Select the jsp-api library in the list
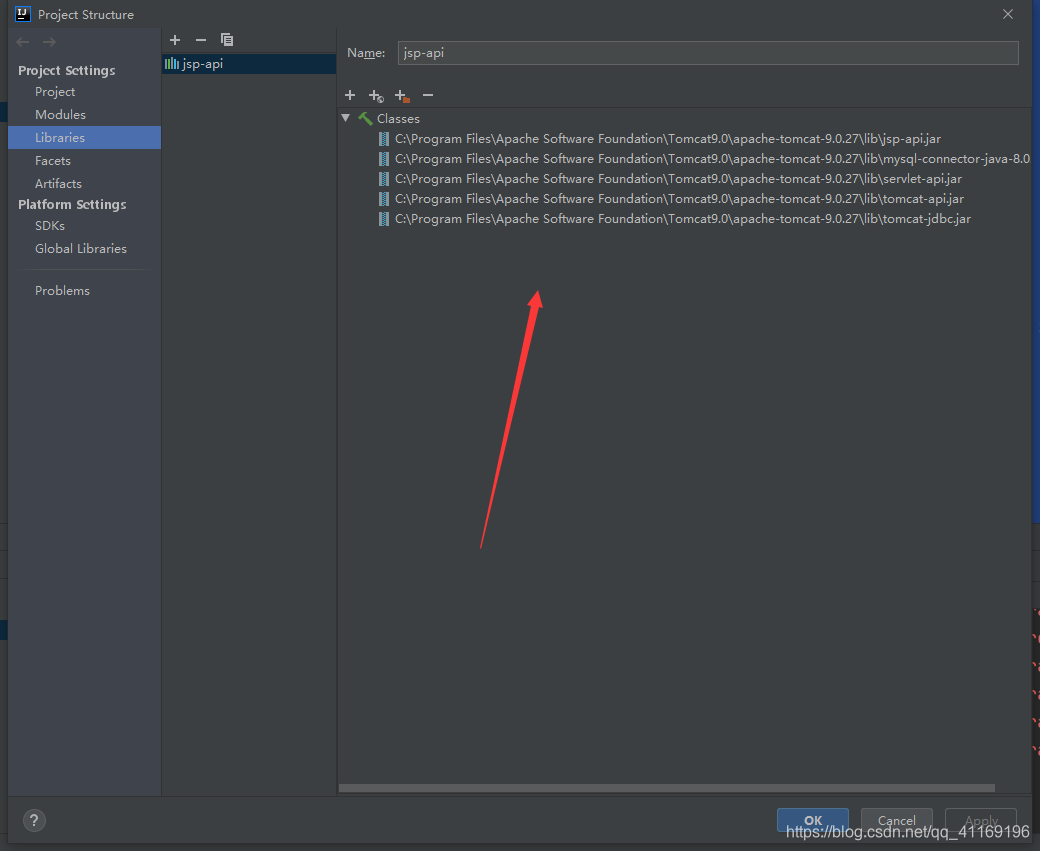This screenshot has height=851, width=1040. click(x=249, y=64)
